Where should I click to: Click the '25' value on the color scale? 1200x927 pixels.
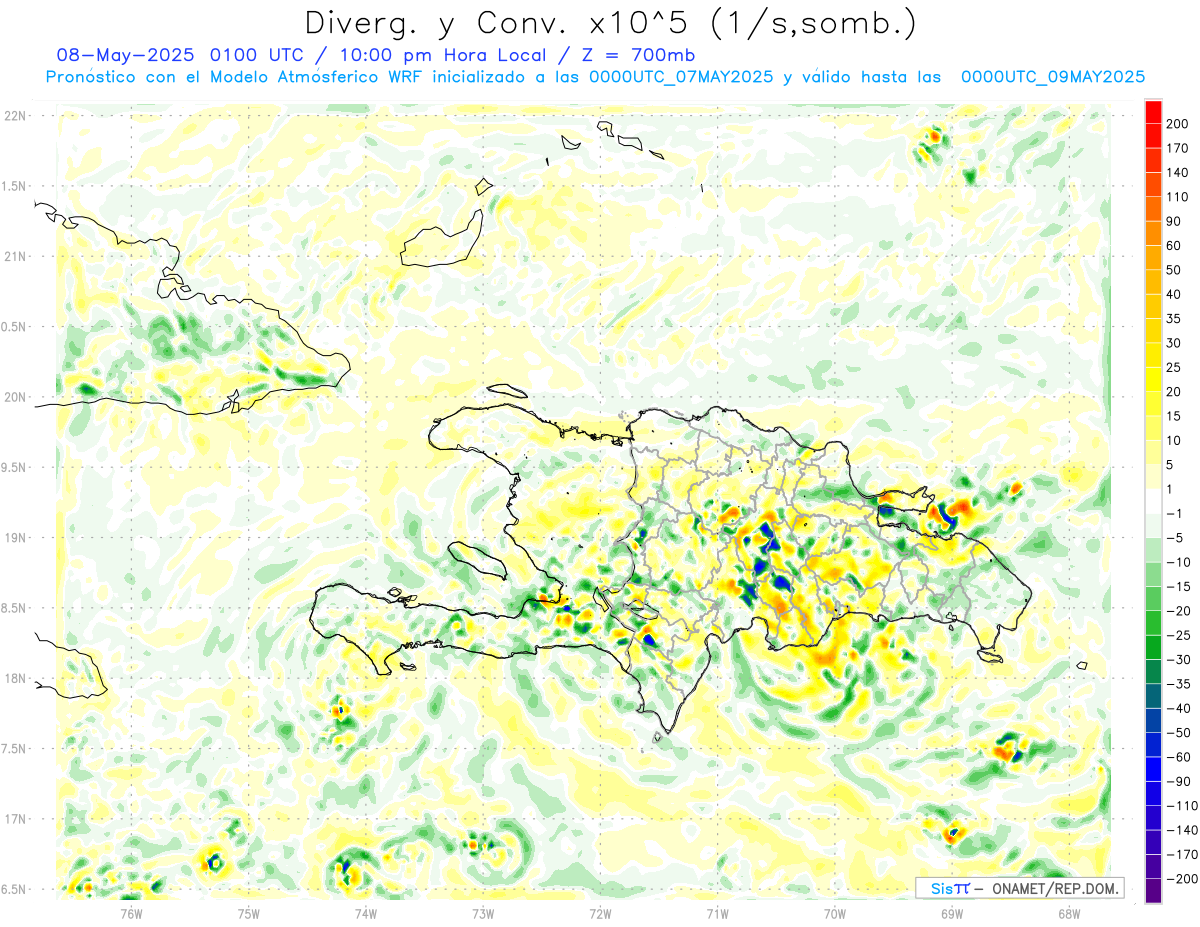click(x=1174, y=368)
